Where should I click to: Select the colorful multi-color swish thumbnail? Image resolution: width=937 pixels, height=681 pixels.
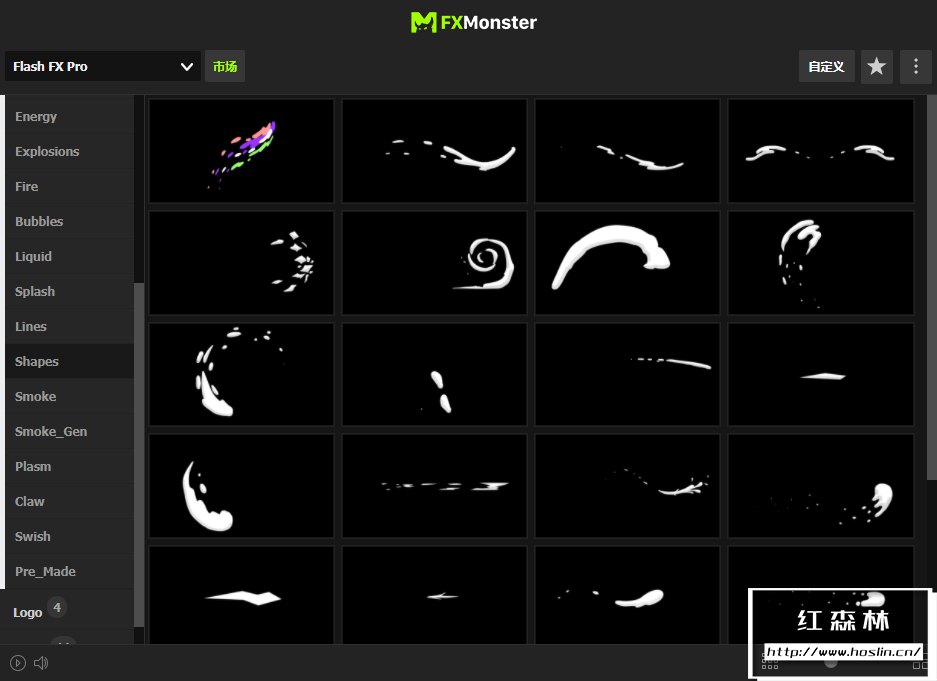click(x=241, y=151)
